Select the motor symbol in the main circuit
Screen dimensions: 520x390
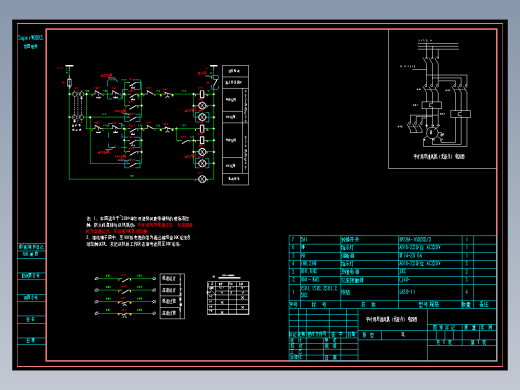[431, 133]
